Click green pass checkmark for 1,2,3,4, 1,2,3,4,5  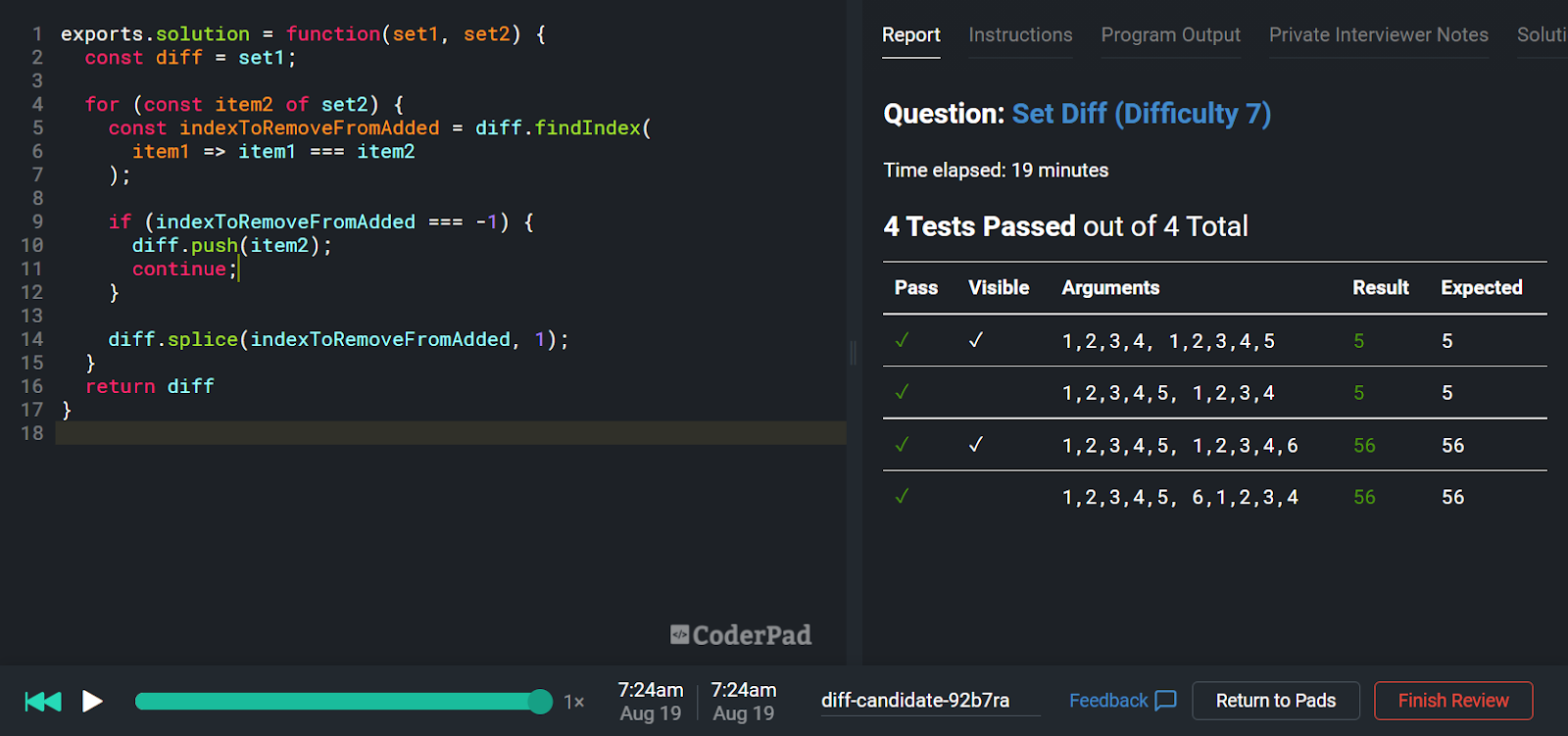pyautogui.click(x=902, y=340)
